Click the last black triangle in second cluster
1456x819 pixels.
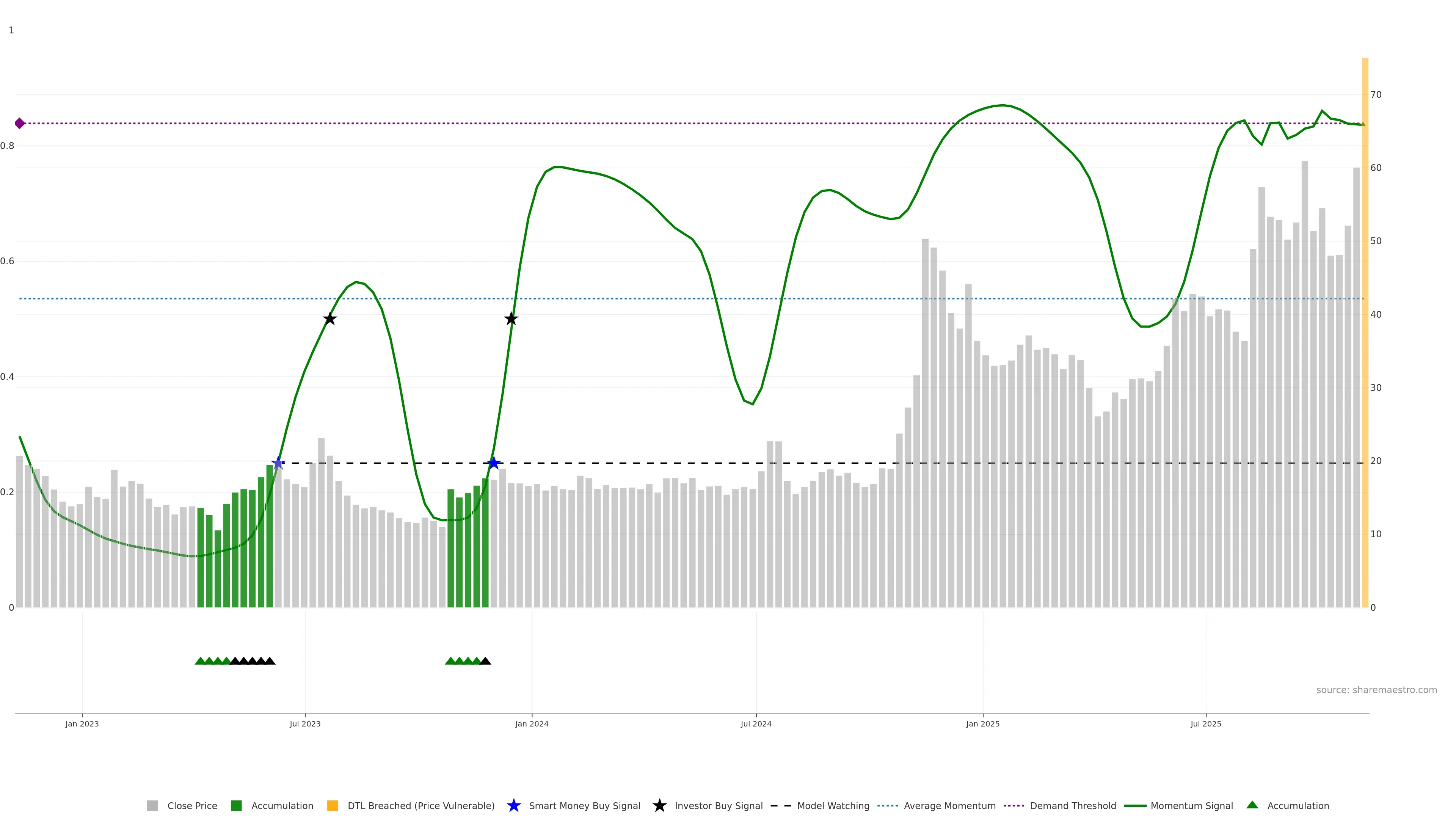(x=485, y=661)
